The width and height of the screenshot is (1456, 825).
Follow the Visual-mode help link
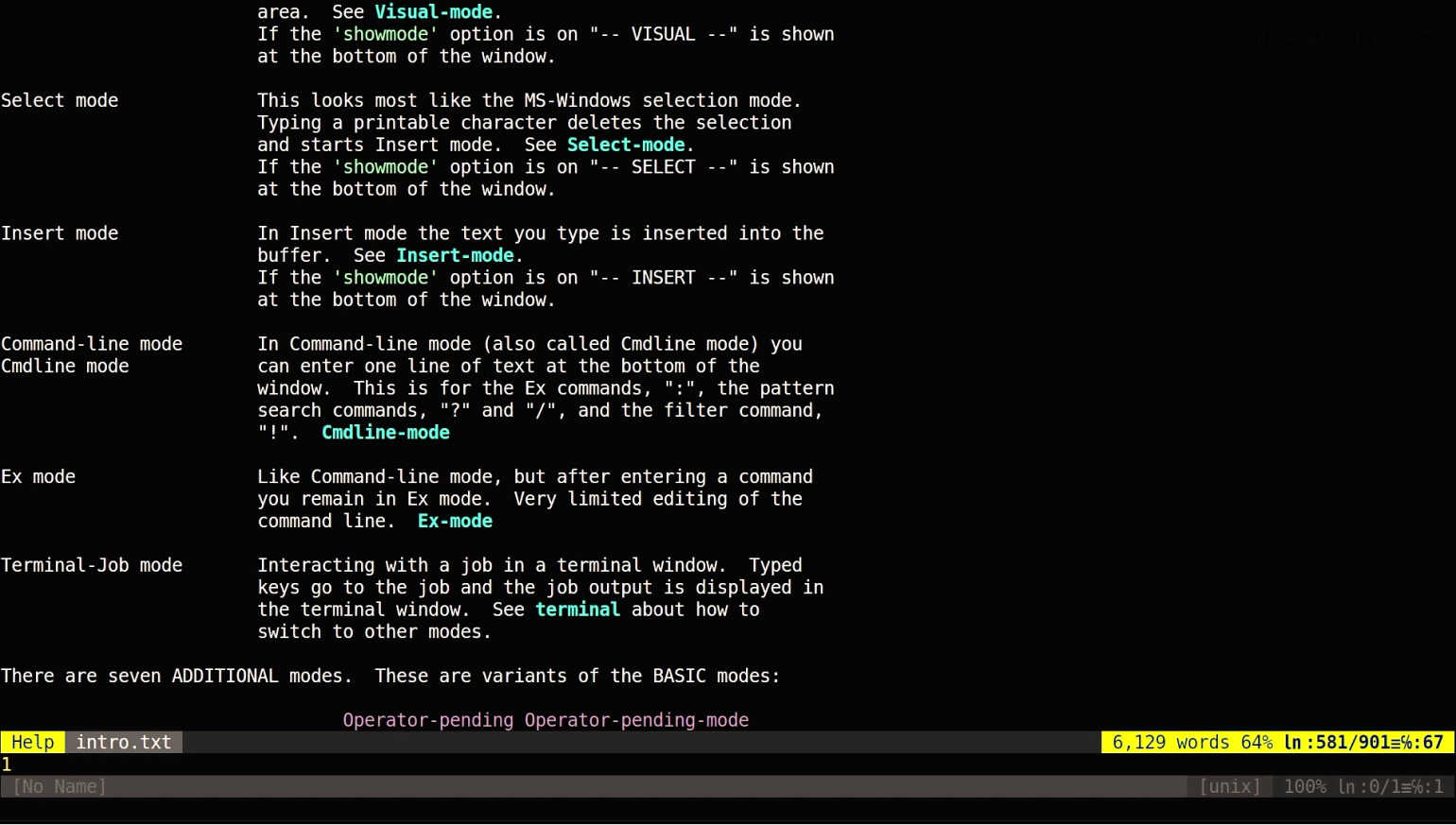433,12
